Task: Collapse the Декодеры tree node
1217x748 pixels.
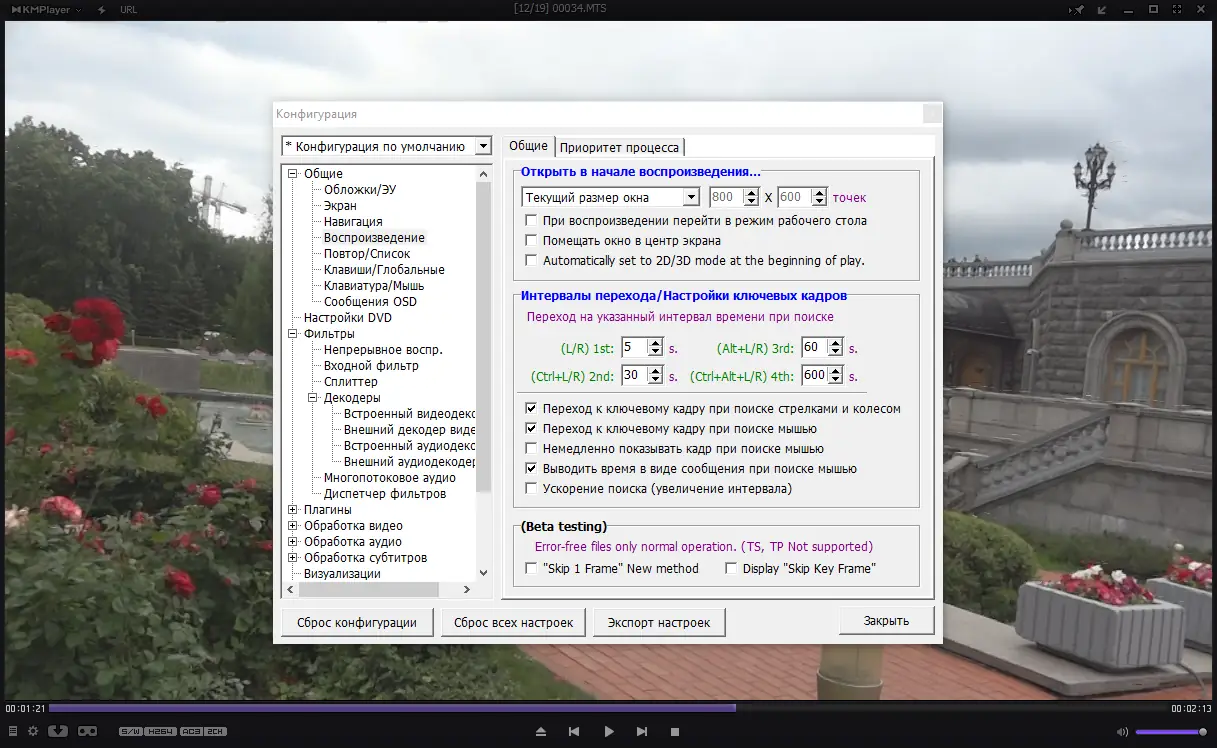Action: (313, 398)
